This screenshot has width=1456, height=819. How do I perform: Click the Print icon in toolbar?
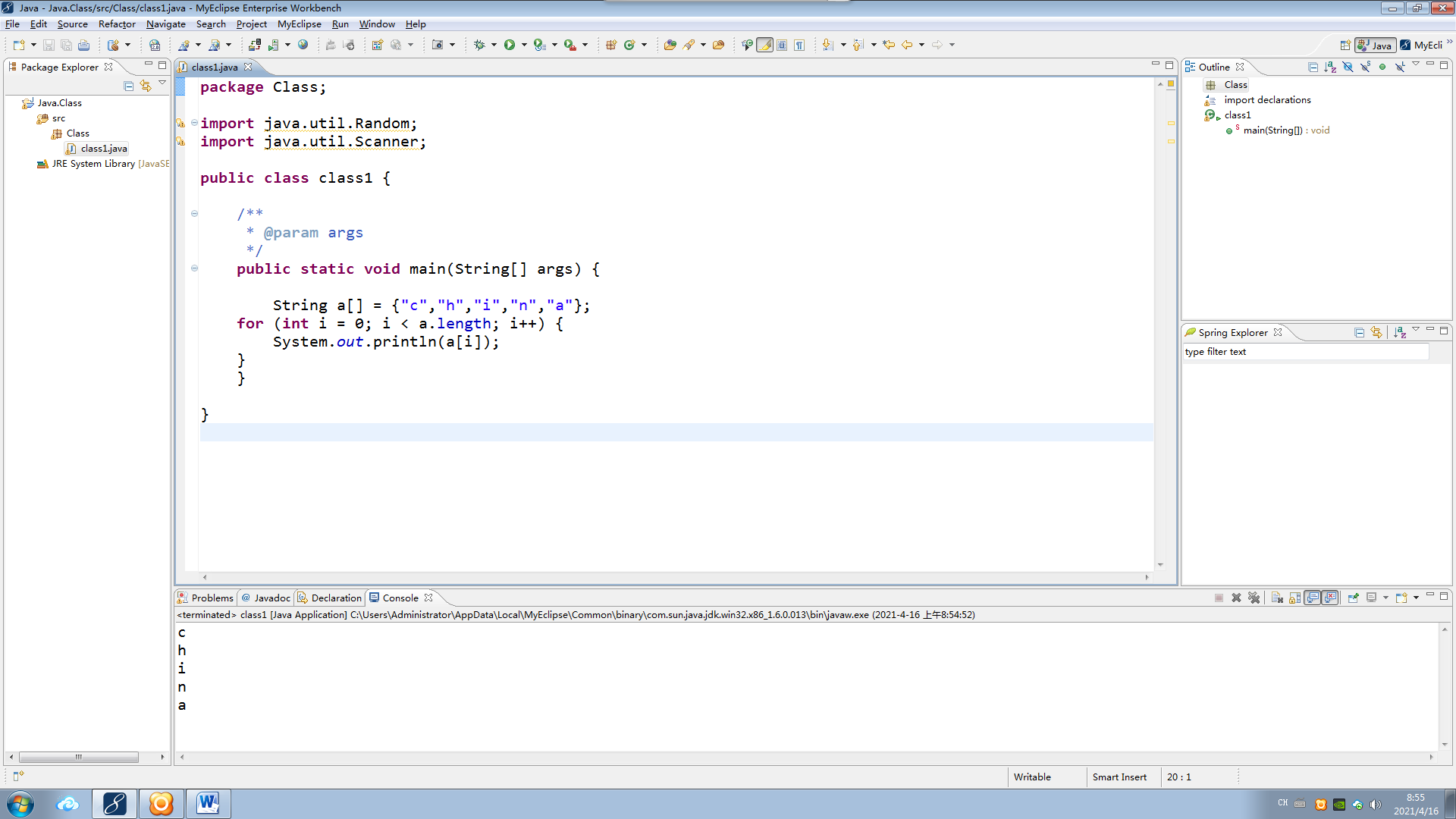84,45
